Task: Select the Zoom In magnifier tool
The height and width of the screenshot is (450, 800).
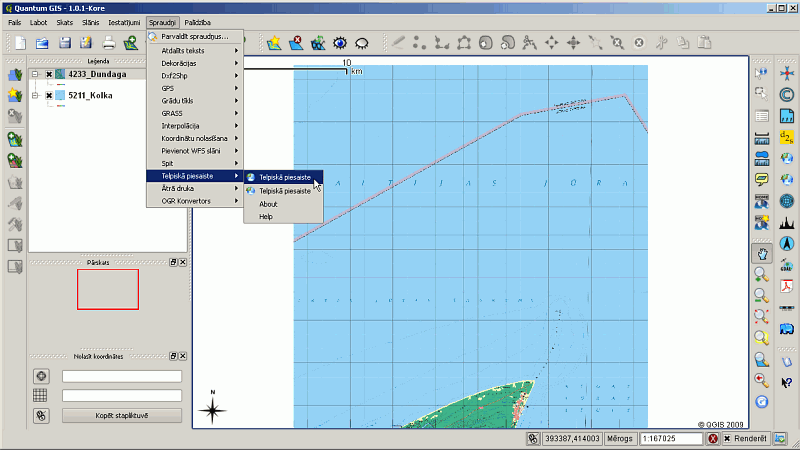Action: click(x=762, y=274)
